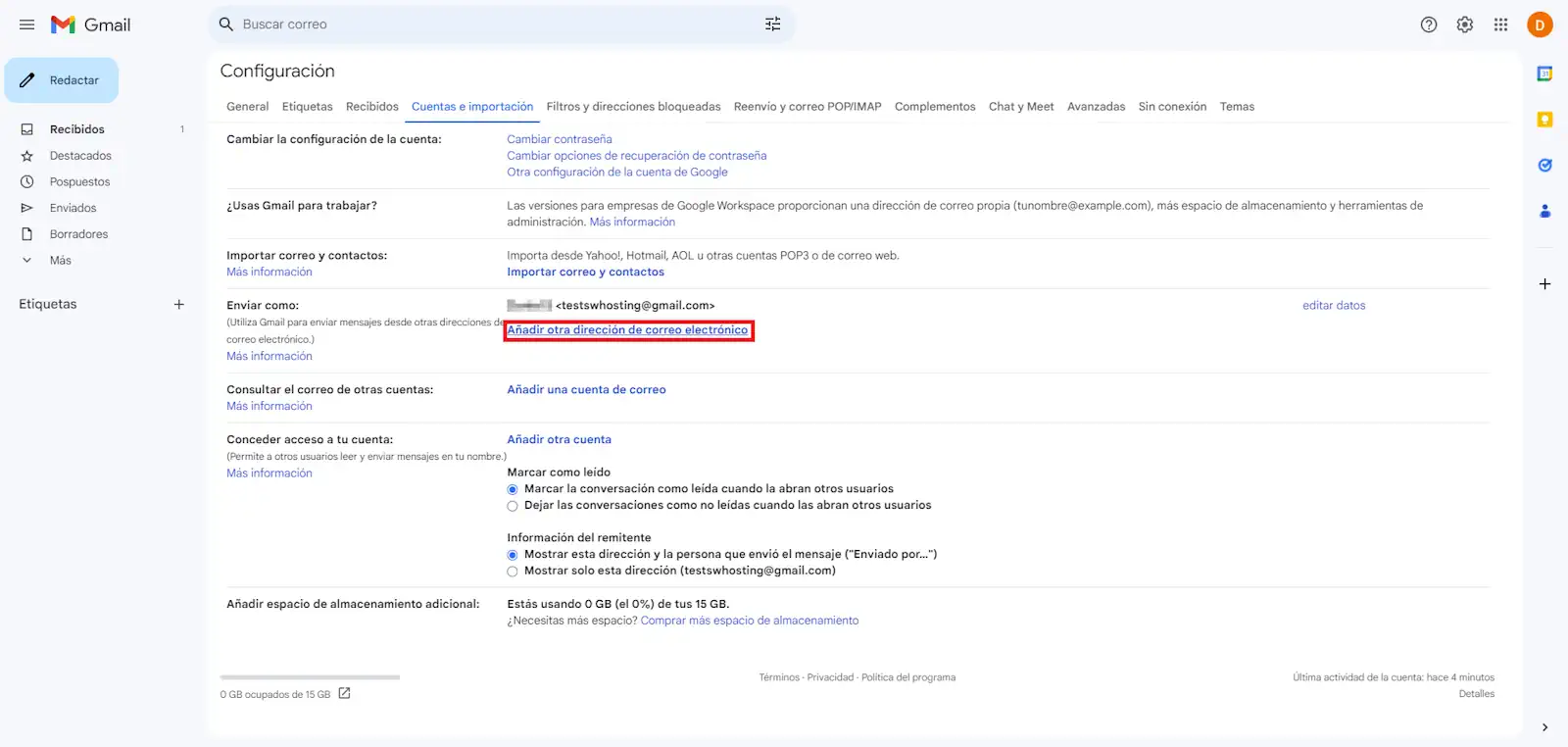Switch to General settings tab
Viewport: 1568px width, 747px height.
click(x=247, y=107)
